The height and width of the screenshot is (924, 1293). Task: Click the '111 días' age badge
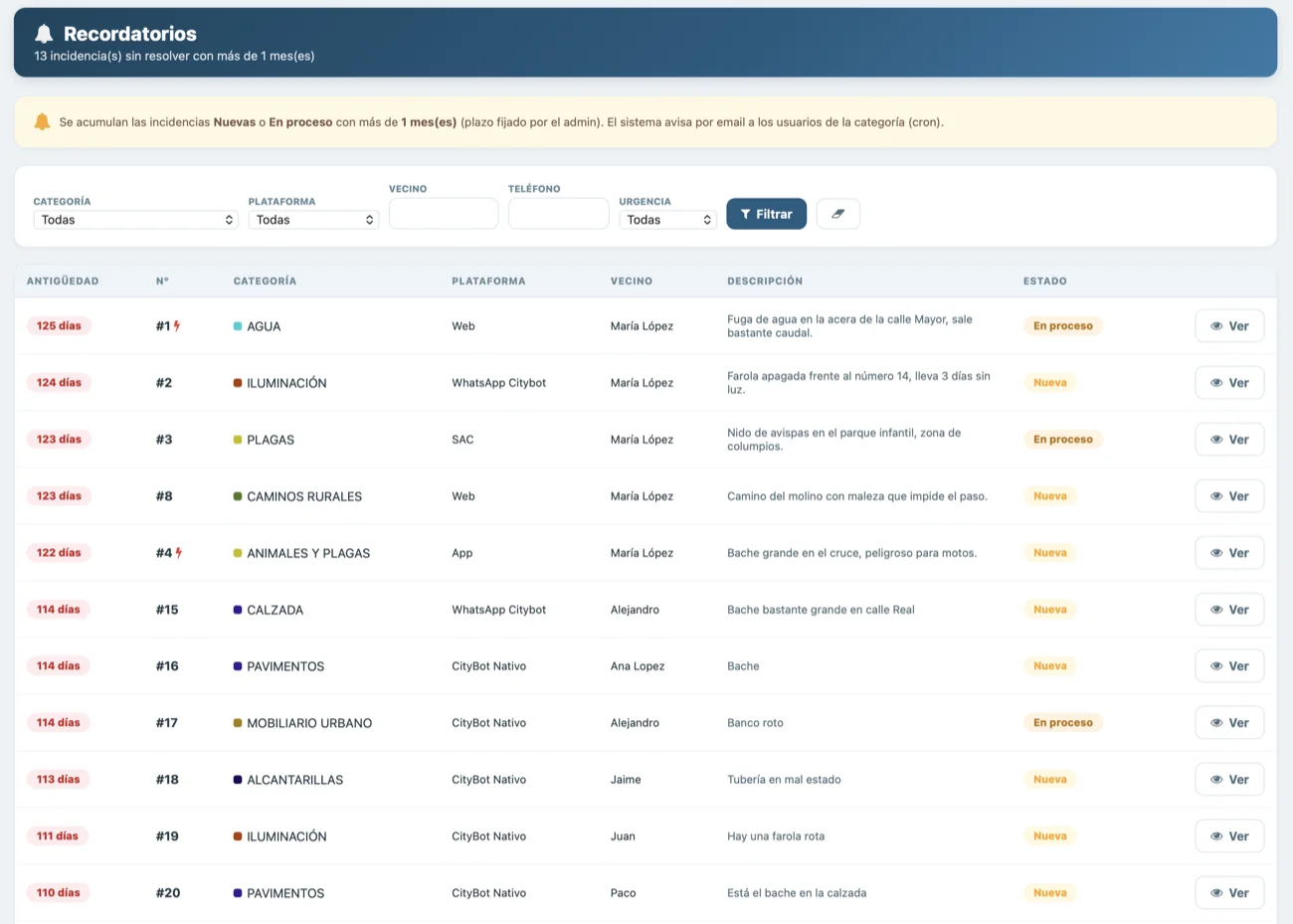click(58, 835)
